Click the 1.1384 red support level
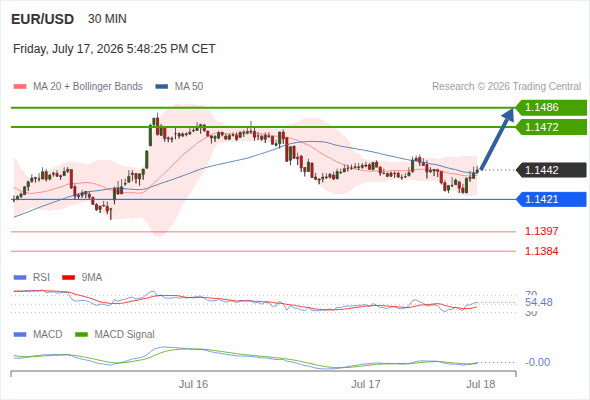Viewport: 590px width, 400px height. (541, 251)
